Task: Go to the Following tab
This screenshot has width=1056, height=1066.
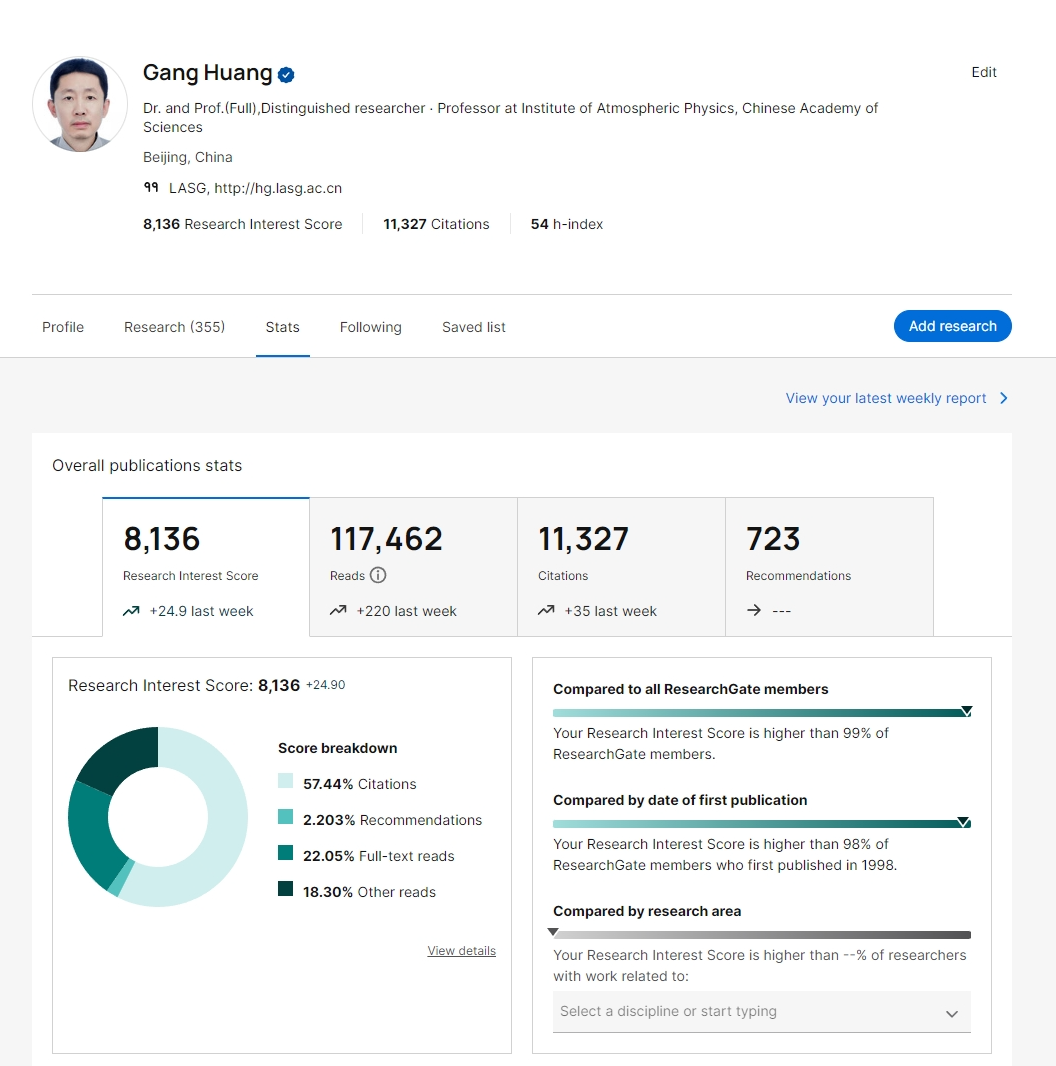Action: click(371, 327)
